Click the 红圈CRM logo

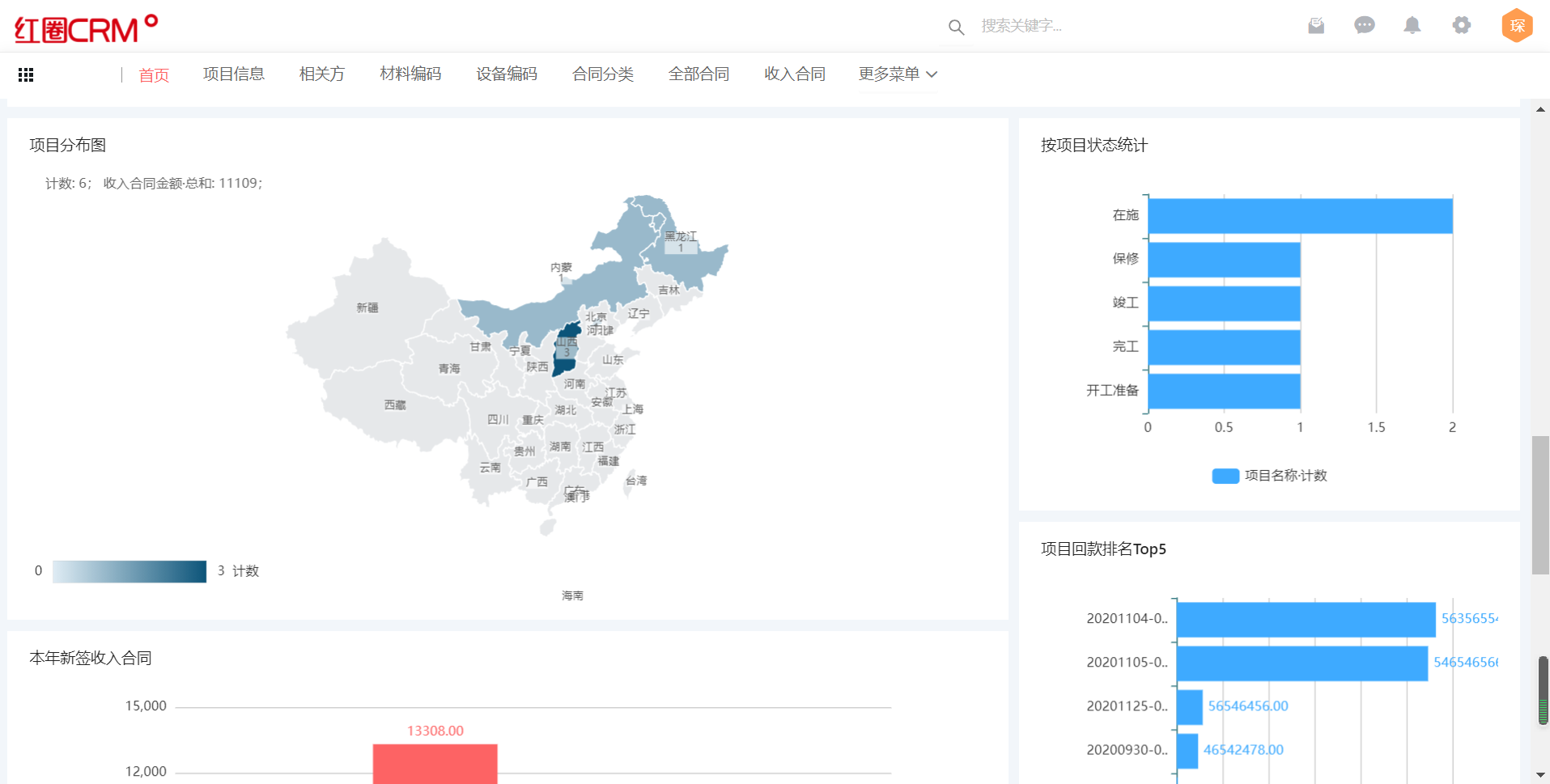click(x=86, y=29)
